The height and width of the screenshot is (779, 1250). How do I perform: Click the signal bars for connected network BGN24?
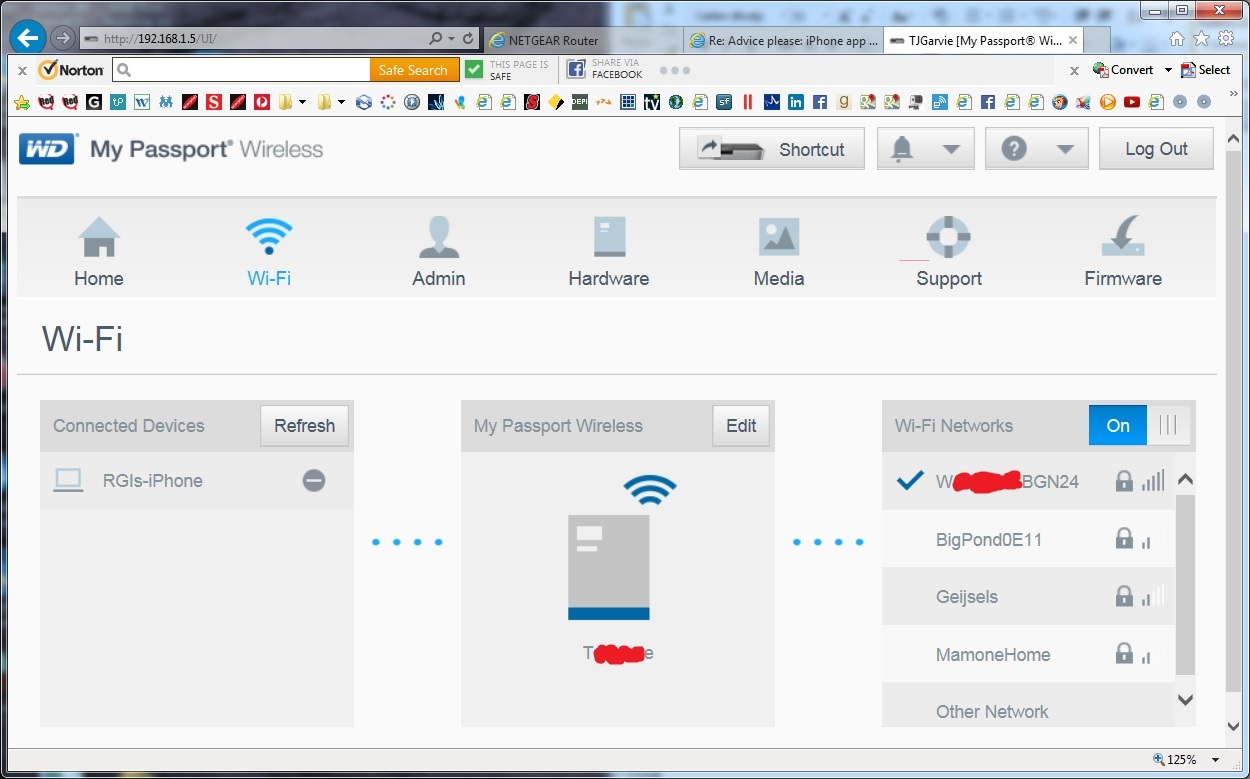tap(1153, 481)
